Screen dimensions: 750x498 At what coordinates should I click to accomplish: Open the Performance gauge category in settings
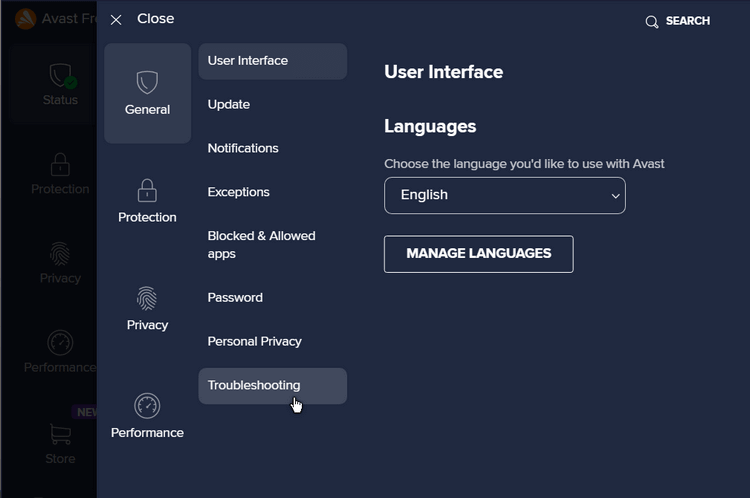(147, 416)
